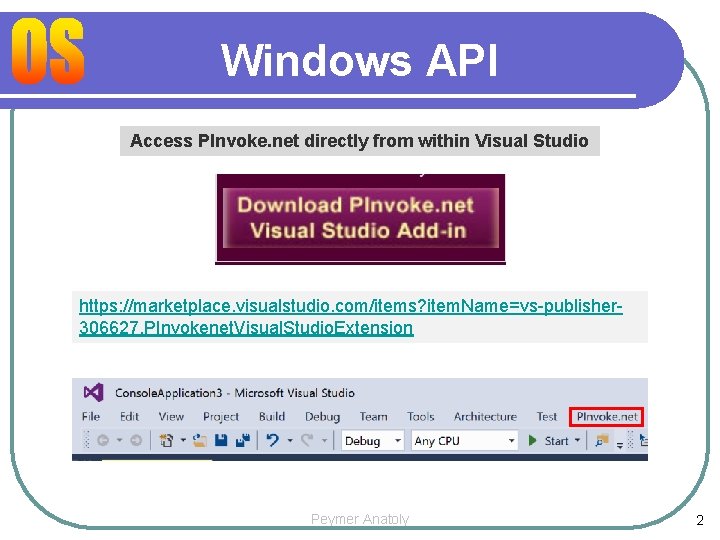Click the 'Access PInvoke.net directly' heading text
The width and height of the screenshot is (720, 540).
click(x=360, y=141)
